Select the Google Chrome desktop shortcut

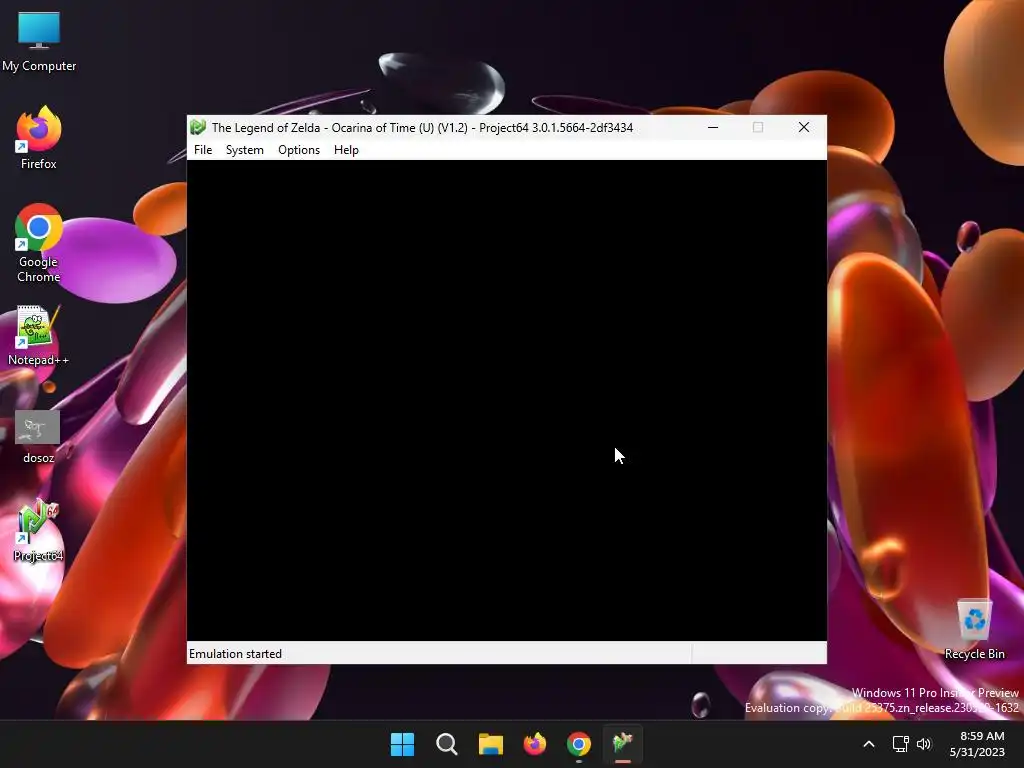39,243
